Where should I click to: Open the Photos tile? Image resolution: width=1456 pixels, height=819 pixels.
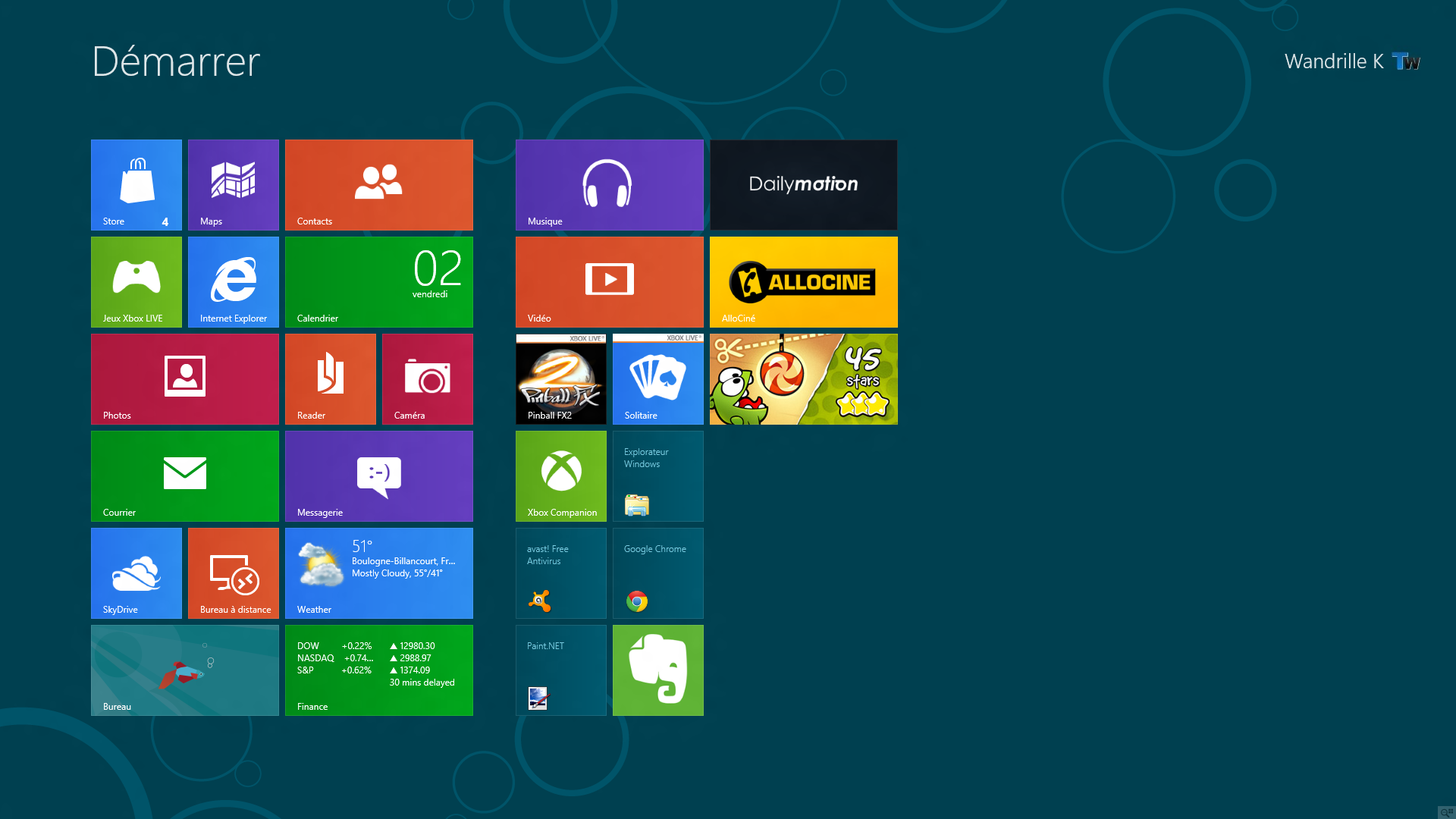pos(185,379)
